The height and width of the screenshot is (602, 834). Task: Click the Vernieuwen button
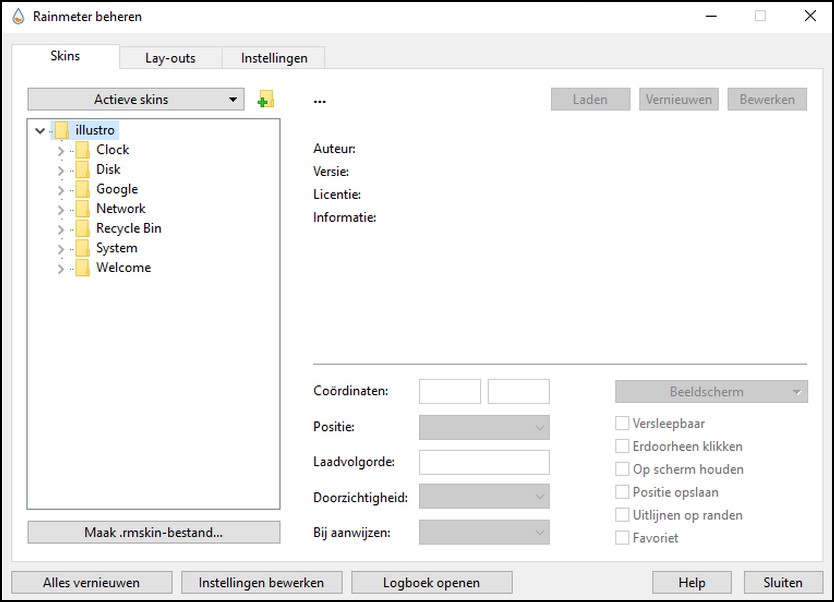pos(679,99)
